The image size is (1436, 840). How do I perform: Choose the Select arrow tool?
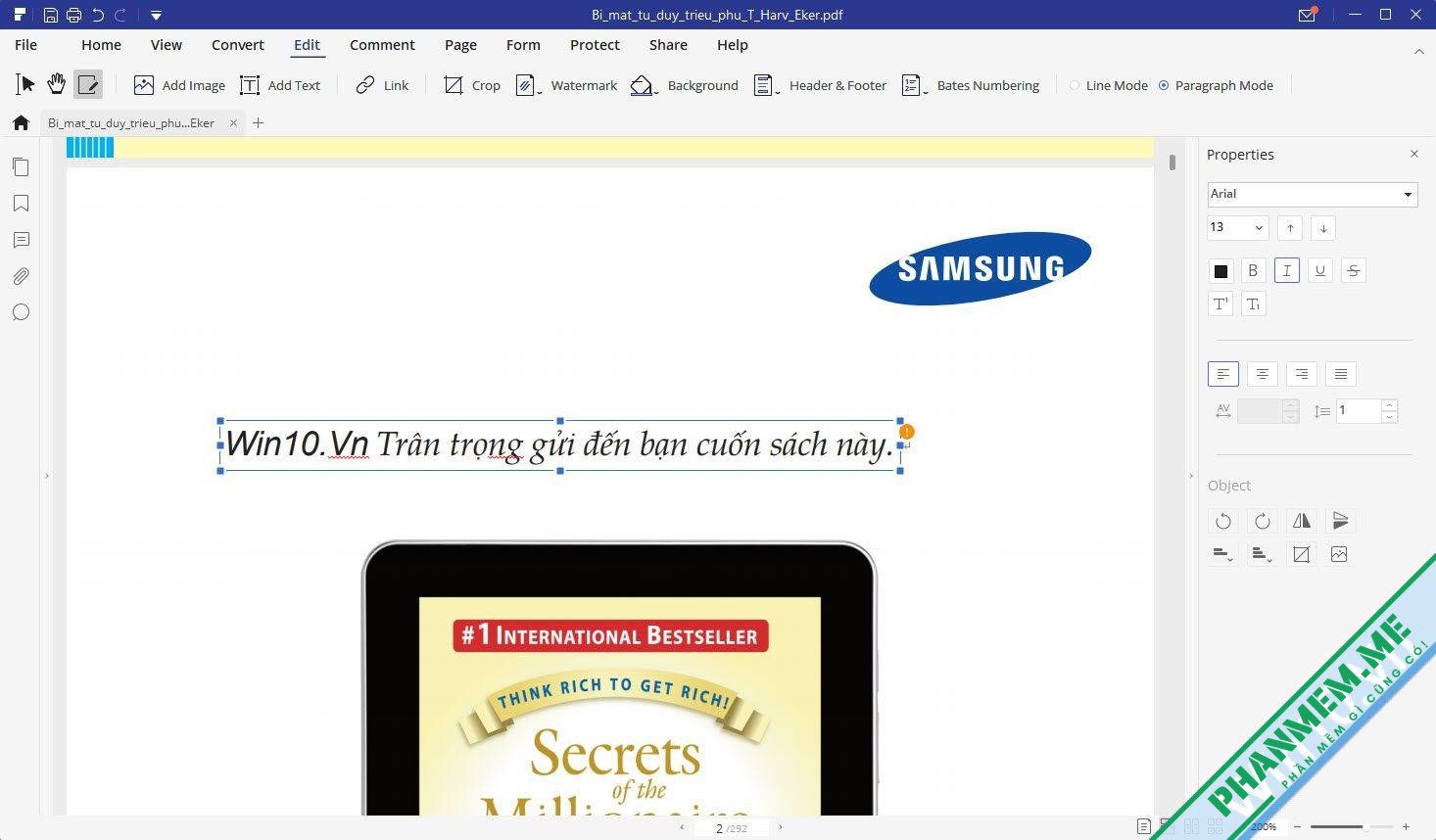tap(25, 85)
